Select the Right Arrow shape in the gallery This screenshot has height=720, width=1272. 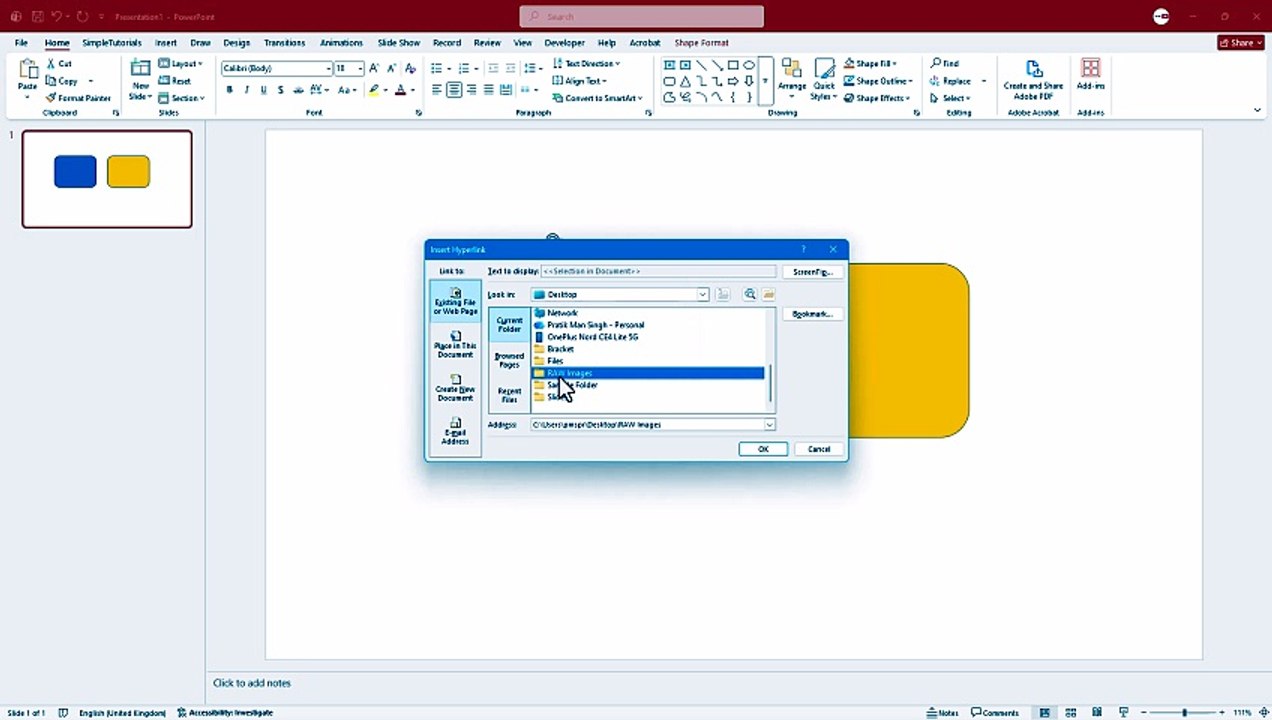(733, 81)
